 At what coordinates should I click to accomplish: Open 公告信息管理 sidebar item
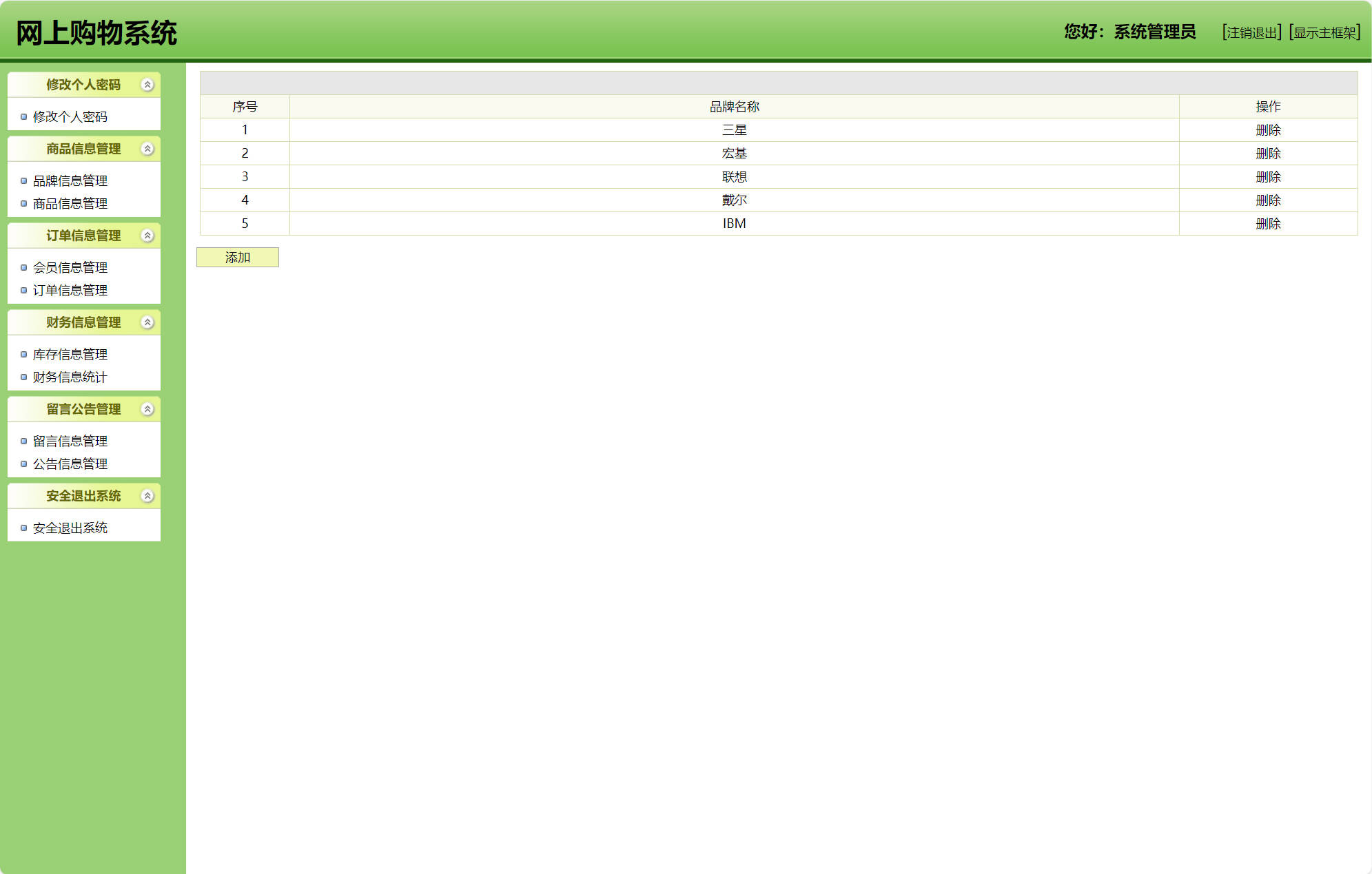tap(70, 464)
